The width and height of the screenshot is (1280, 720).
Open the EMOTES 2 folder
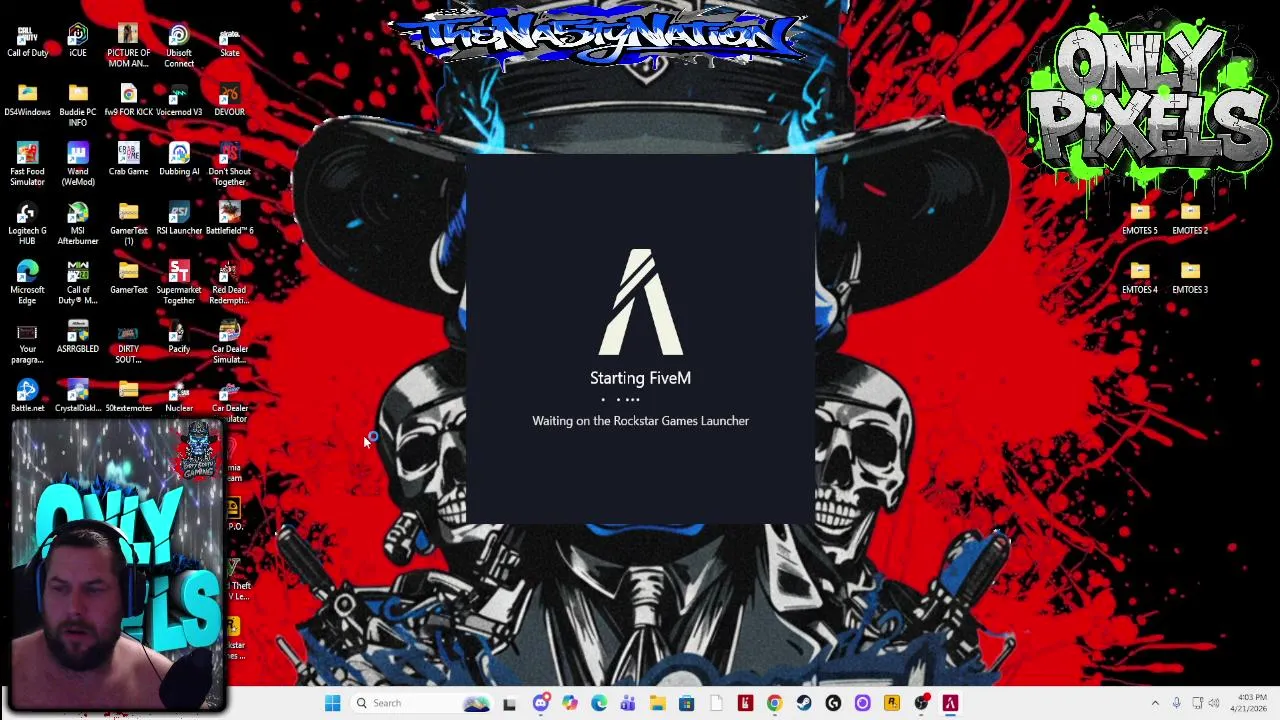point(1190,218)
